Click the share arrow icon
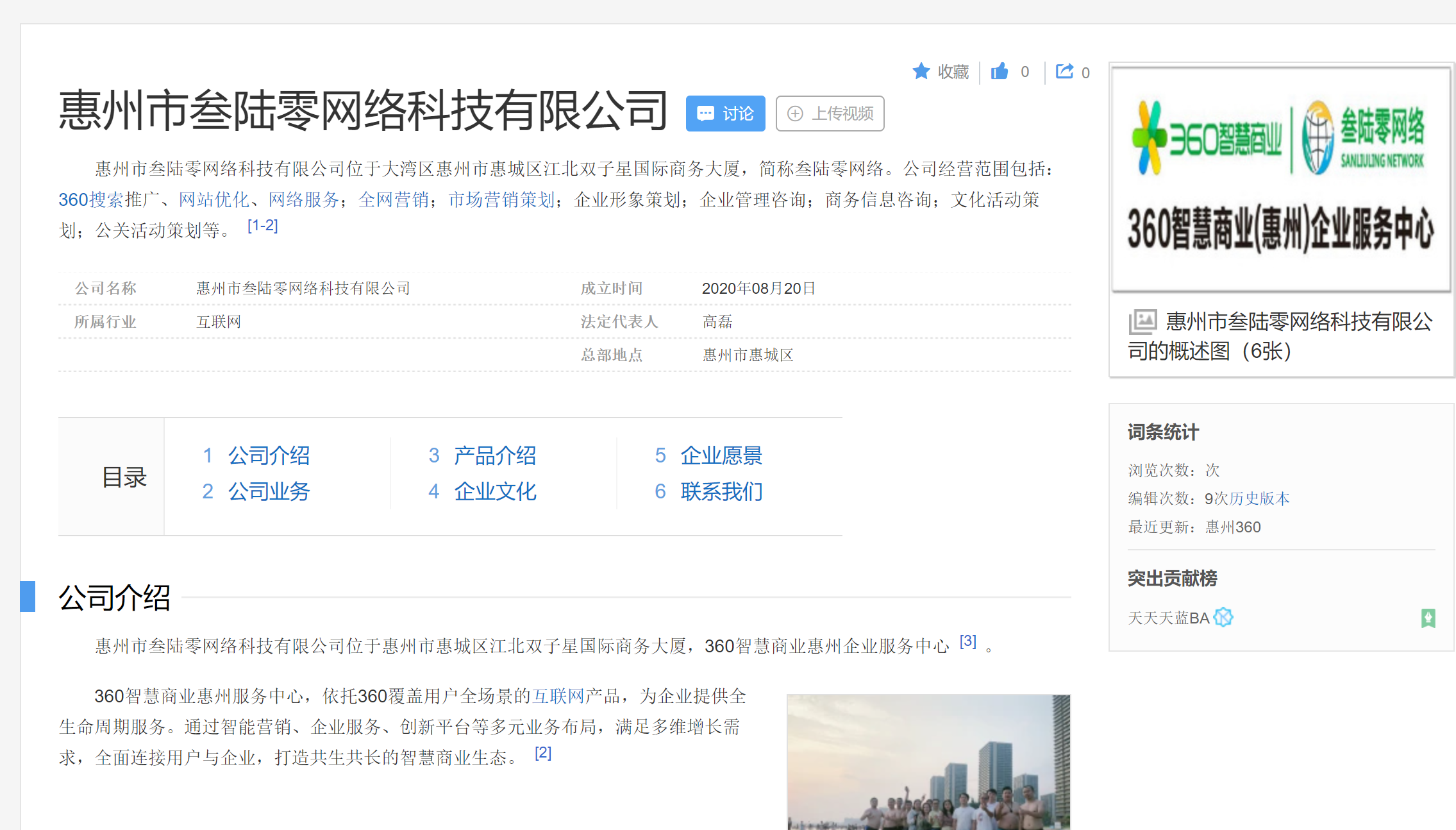Screen dimensions: 1456x830 pos(1064,71)
